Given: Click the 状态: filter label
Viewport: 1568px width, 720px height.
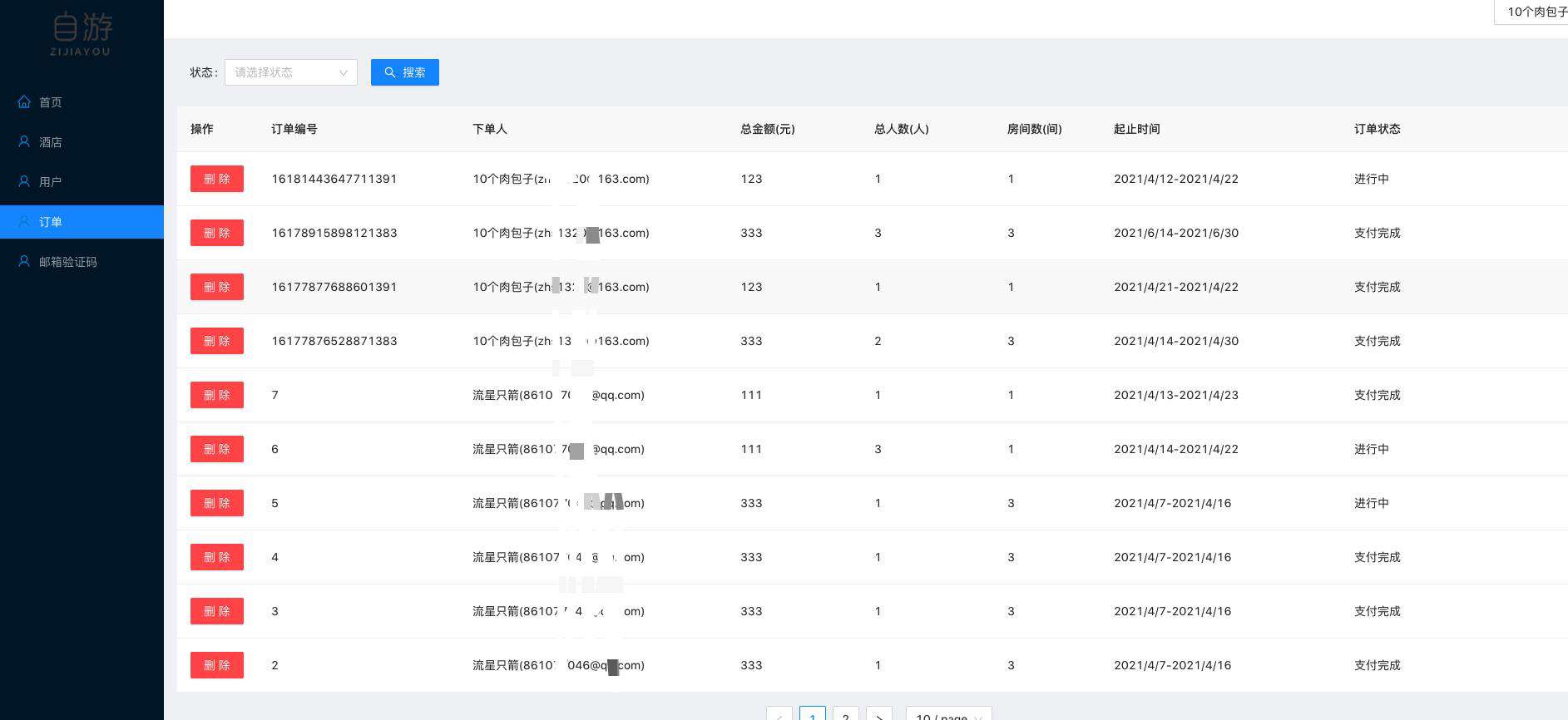Looking at the screenshot, I should (x=204, y=72).
